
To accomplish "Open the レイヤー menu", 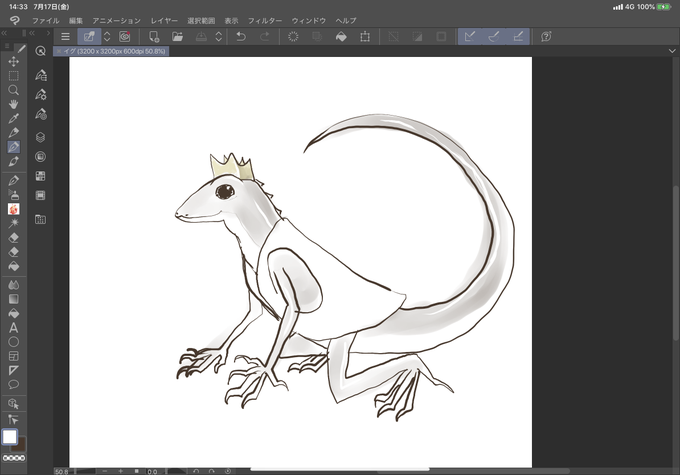I will (x=164, y=20).
